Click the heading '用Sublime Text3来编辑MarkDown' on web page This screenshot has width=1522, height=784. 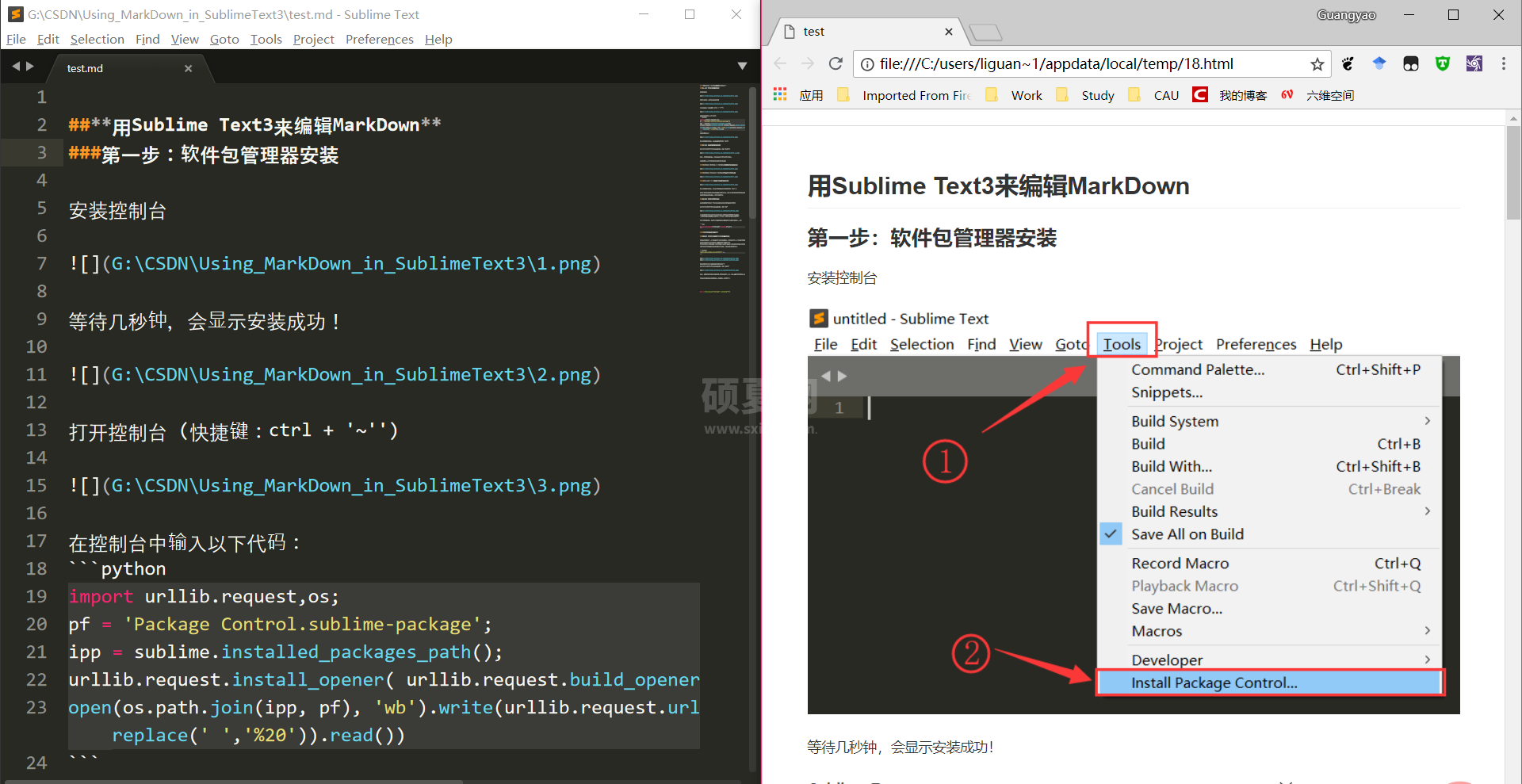click(998, 185)
